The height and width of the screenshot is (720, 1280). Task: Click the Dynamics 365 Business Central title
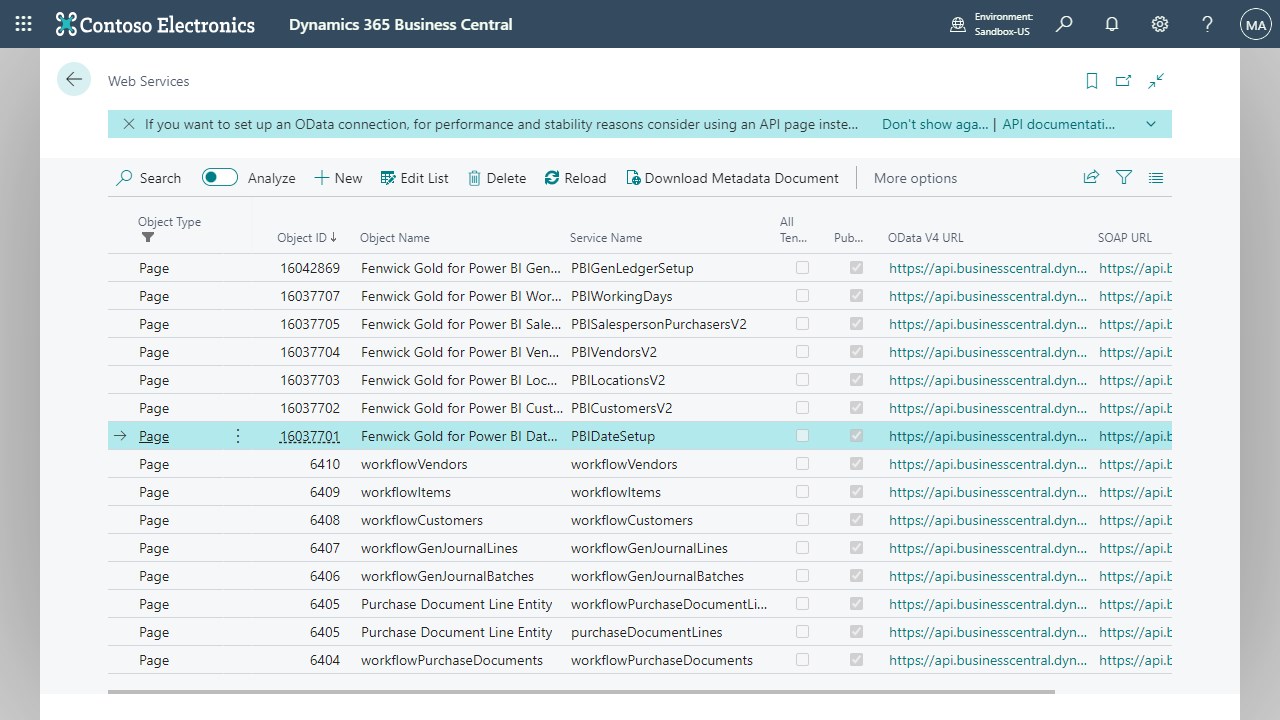point(400,24)
